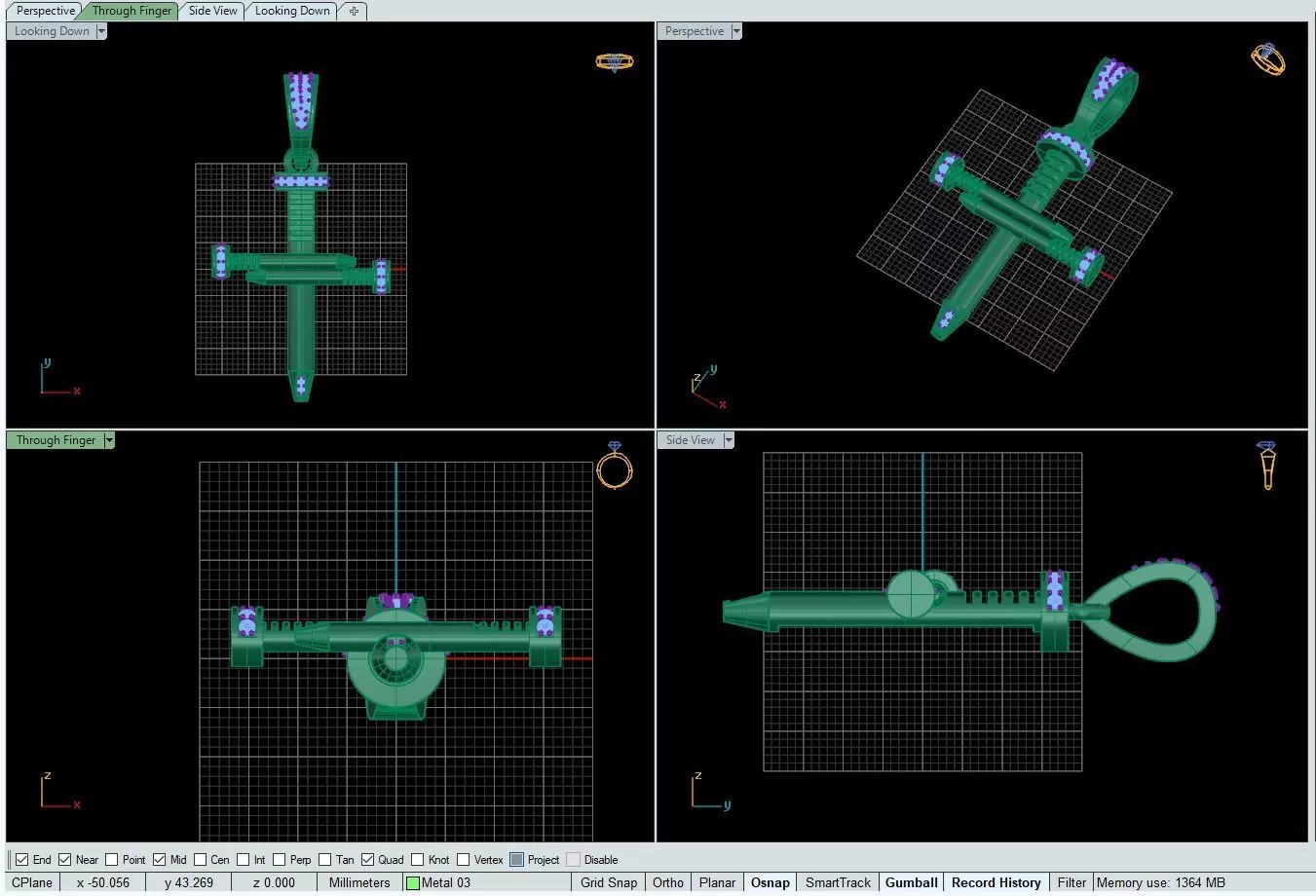
Task: Toggle the End object snap checkbox
Action: click(22, 859)
